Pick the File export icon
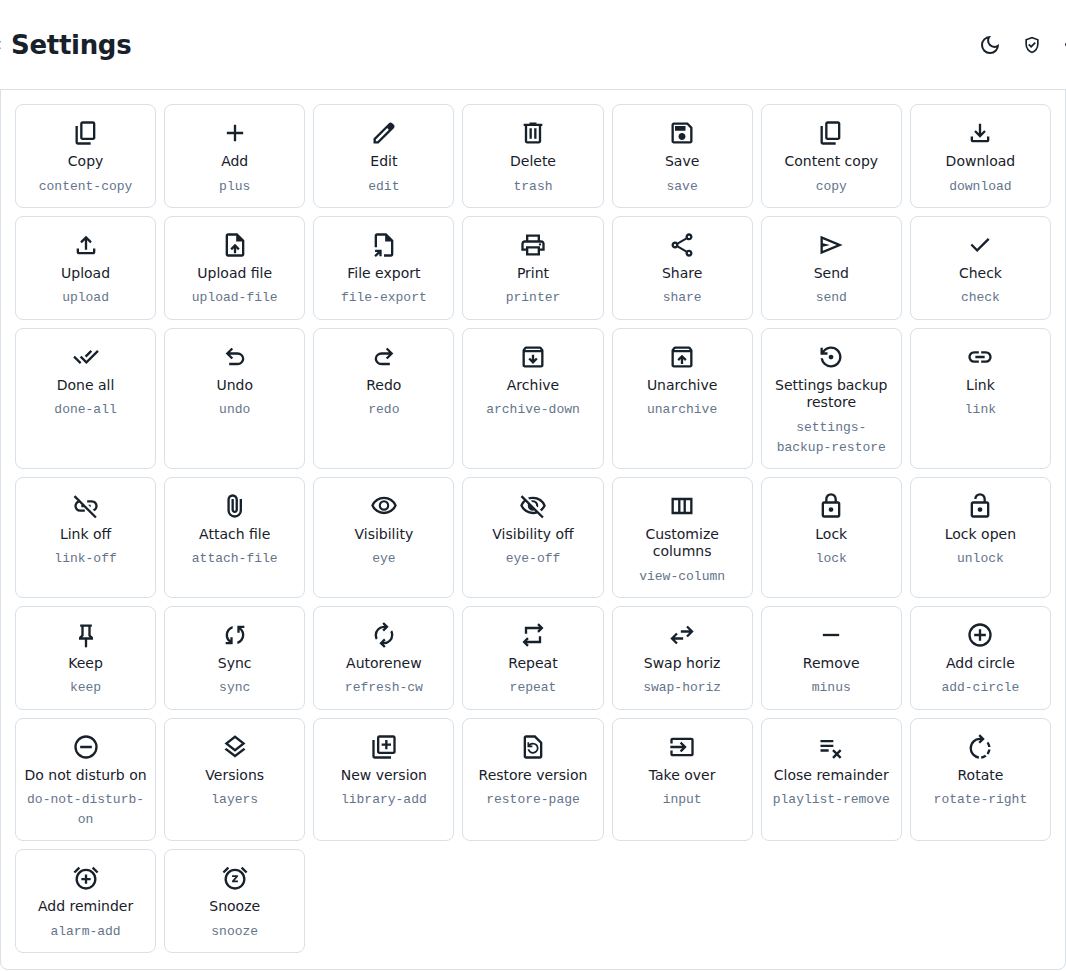 coord(383,245)
